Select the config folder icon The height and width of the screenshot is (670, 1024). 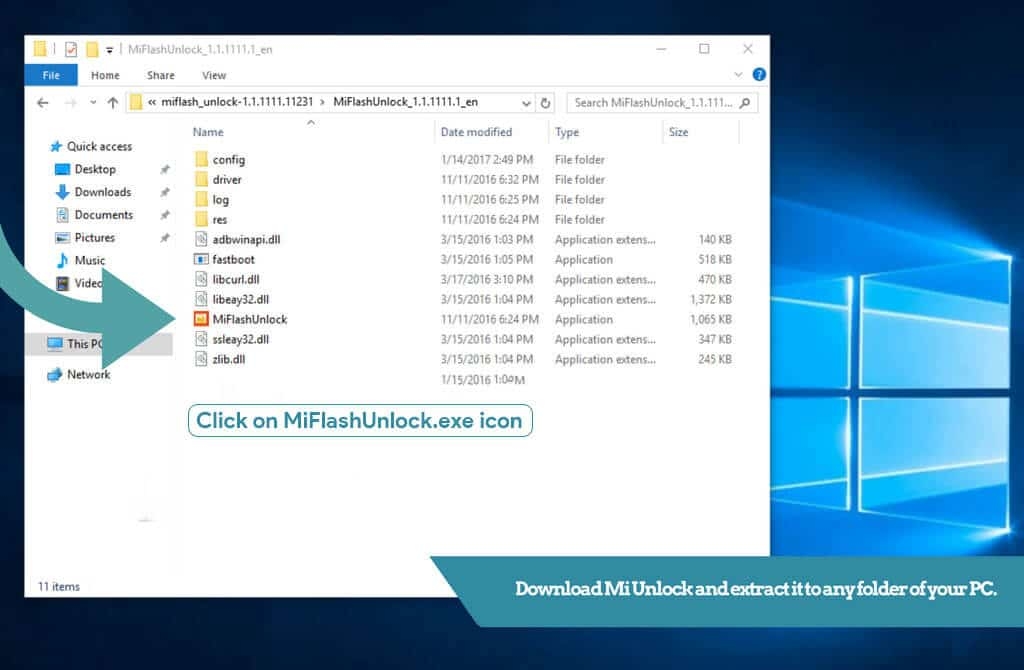(x=201, y=159)
